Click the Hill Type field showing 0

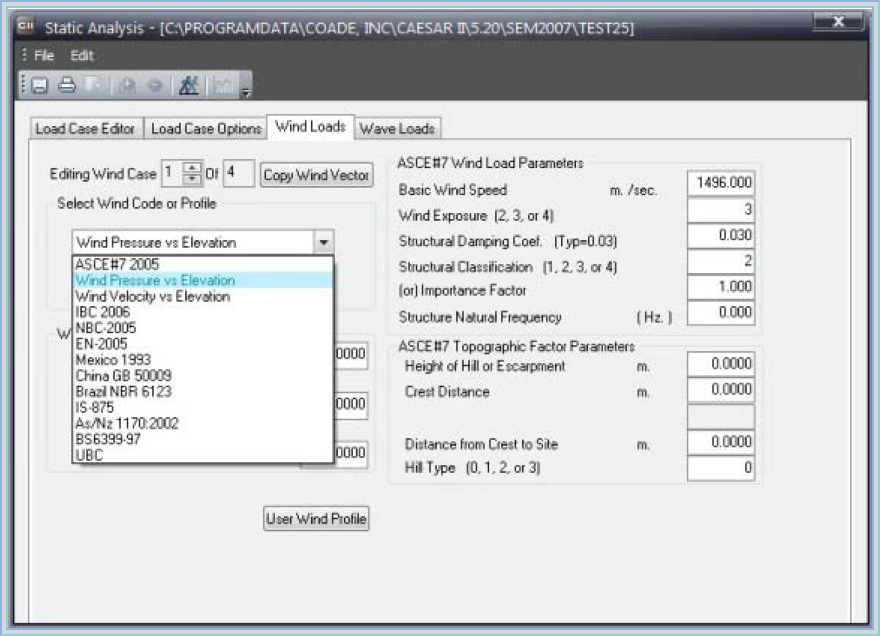pyautogui.click(x=721, y=468)
